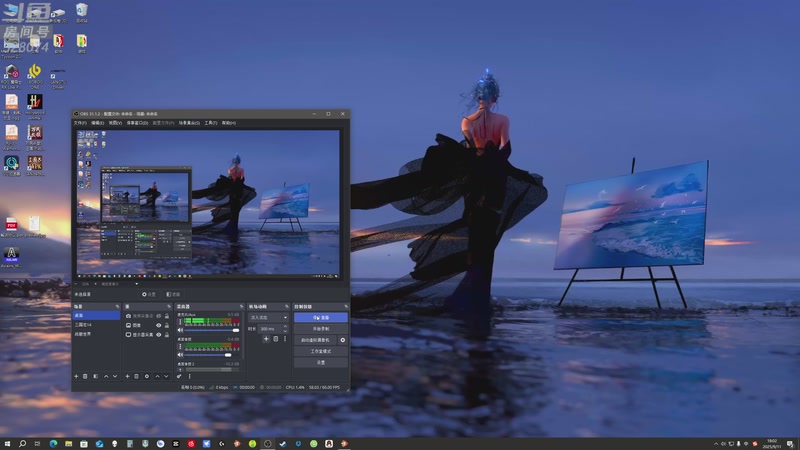Open transition properties three-dot menu
This screenshot has height=450, width=800.
(x=285, y=339)
